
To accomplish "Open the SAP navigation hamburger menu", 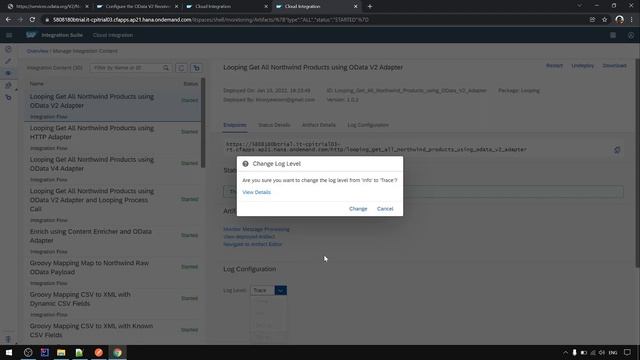I will point(9,35).
